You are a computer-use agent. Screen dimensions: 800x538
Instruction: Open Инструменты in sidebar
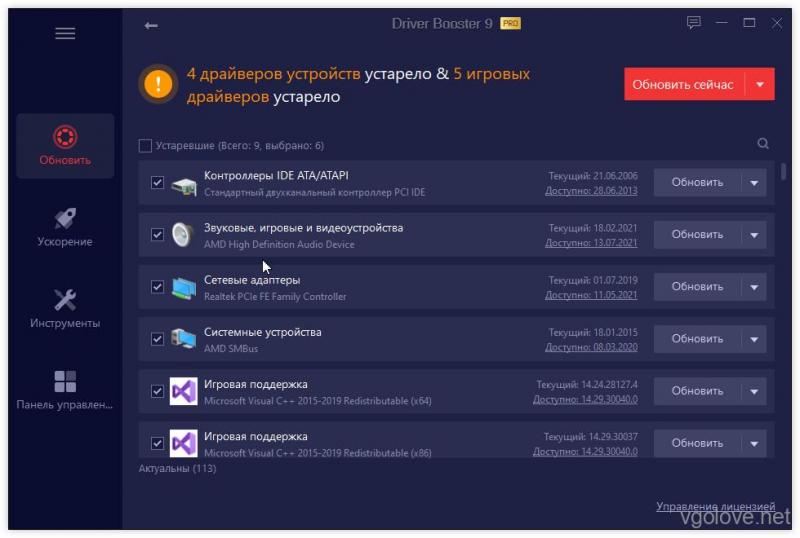click(65, 309)
